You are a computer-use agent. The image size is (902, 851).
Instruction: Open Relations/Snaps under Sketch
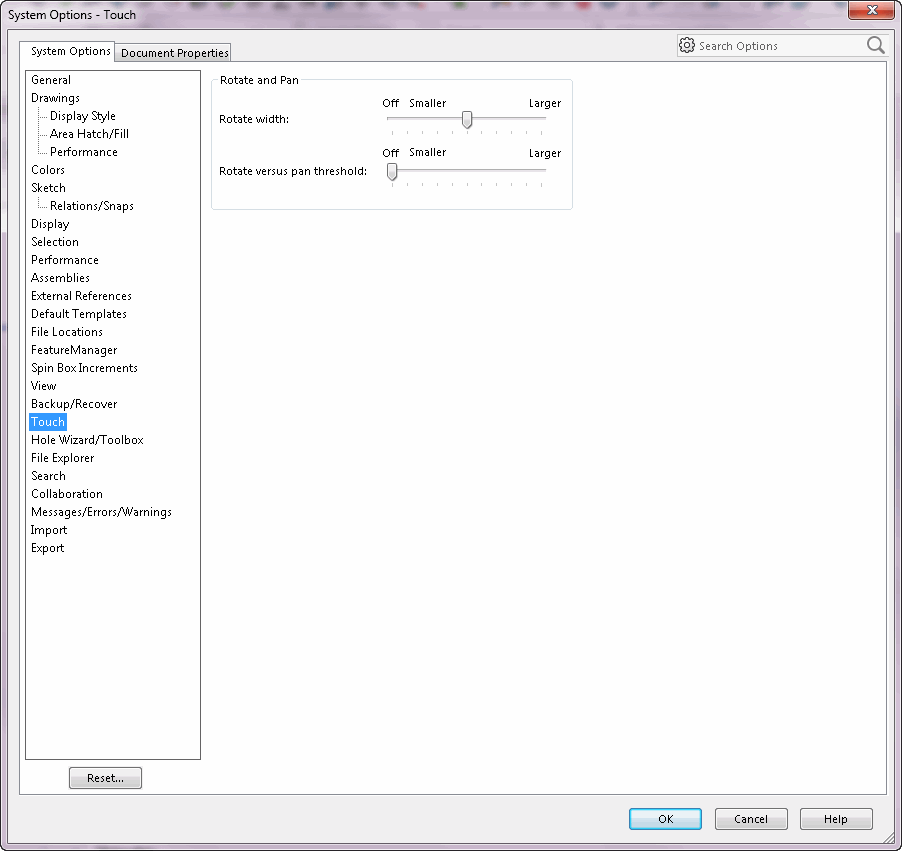click(x=91, y=206)
